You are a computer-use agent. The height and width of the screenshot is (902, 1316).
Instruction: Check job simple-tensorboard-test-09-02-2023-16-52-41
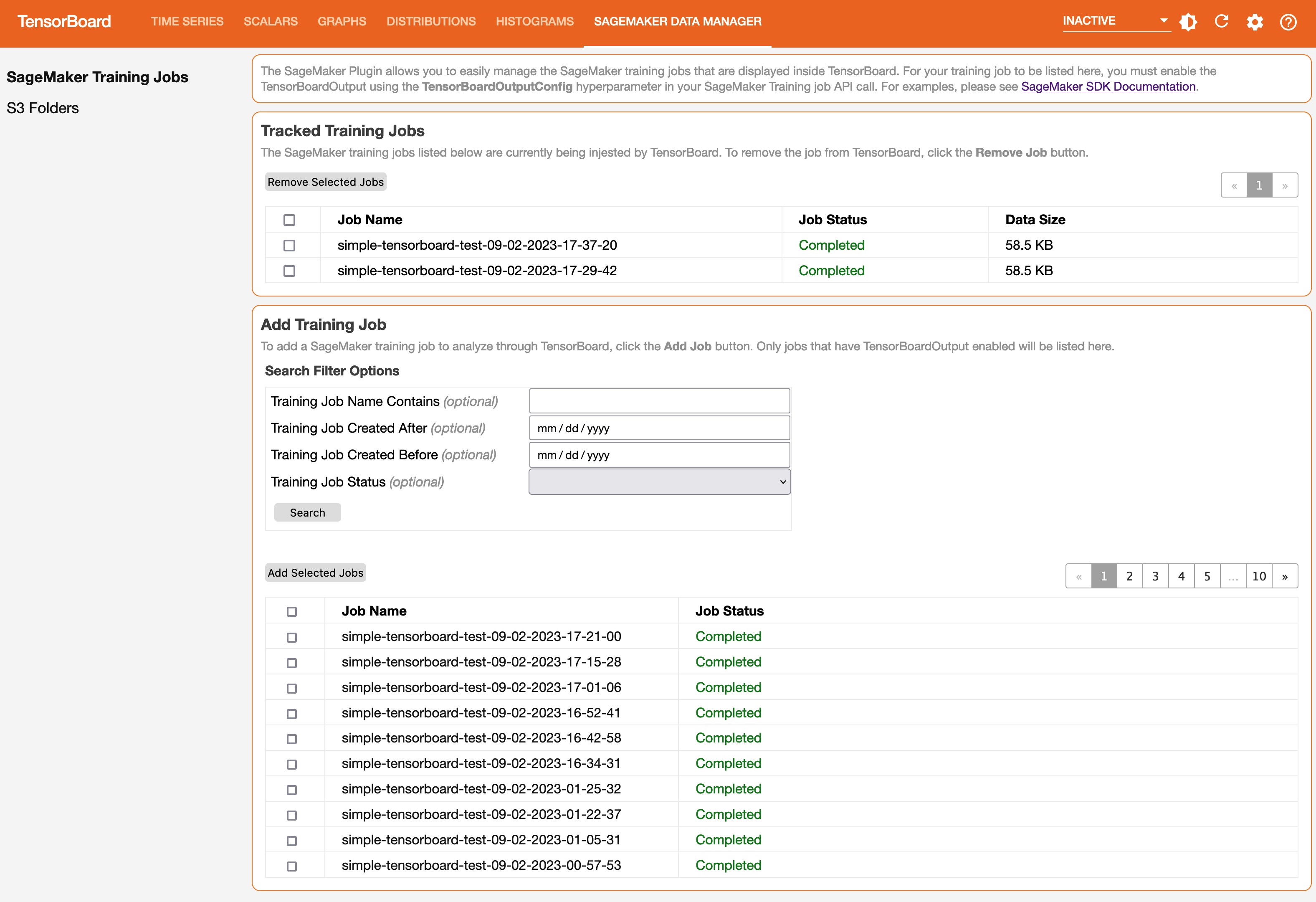coord(291,713)
